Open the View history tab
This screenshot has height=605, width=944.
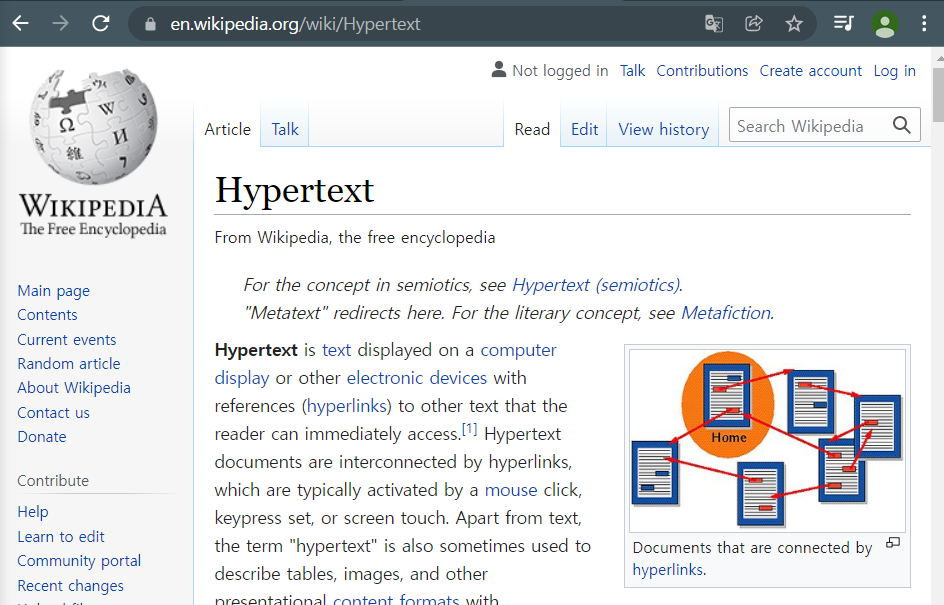coord(663,129)
